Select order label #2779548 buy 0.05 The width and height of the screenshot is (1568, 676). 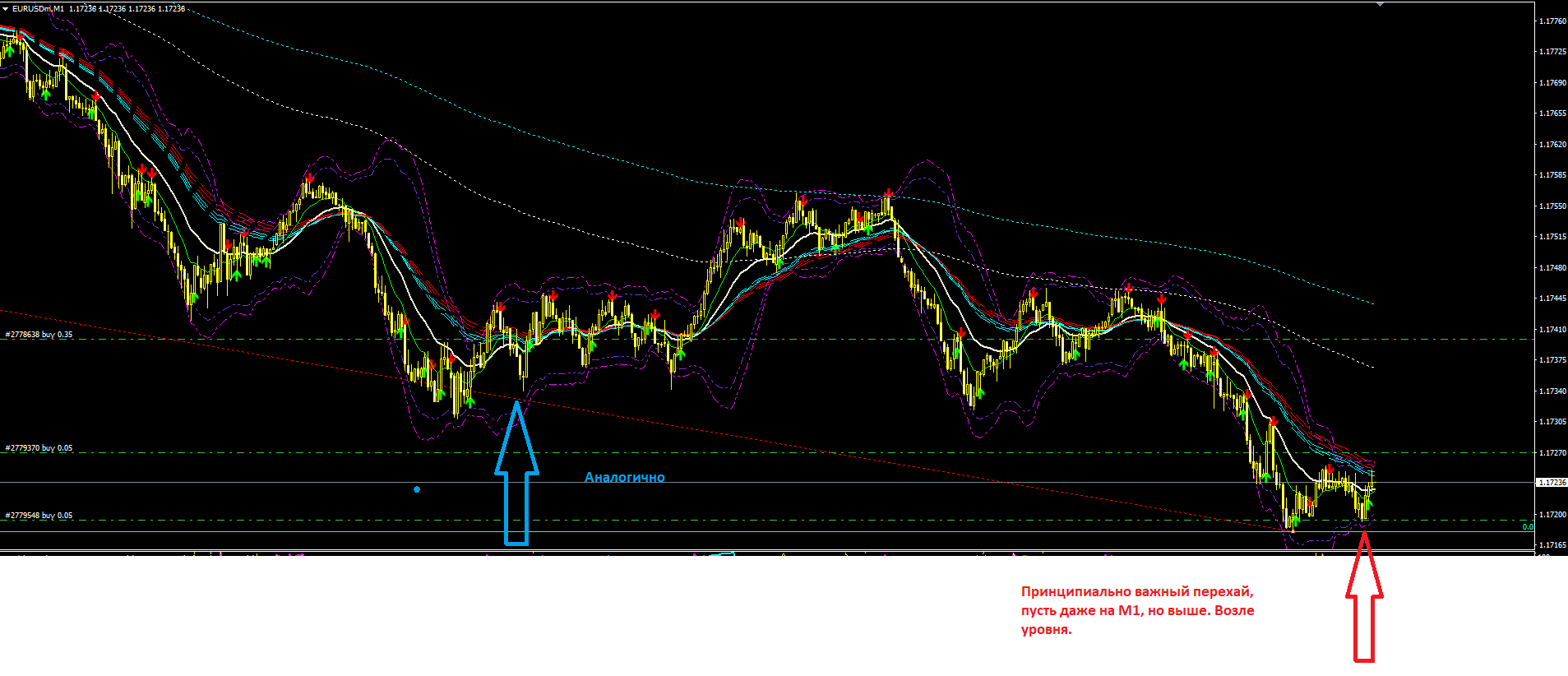click(39, 516)
